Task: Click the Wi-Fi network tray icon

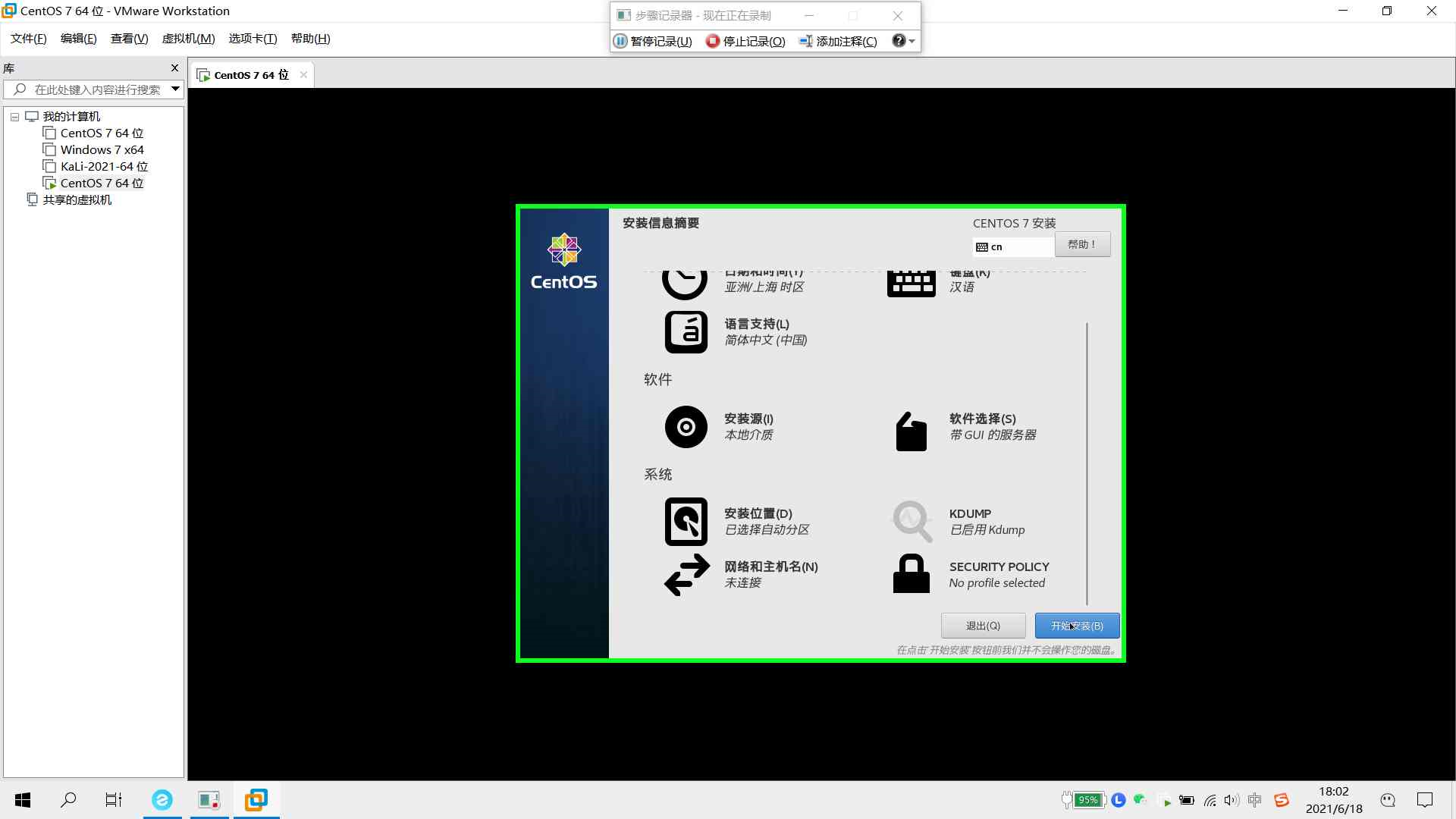Action: pyautogui.click(x=1210, y=800)
